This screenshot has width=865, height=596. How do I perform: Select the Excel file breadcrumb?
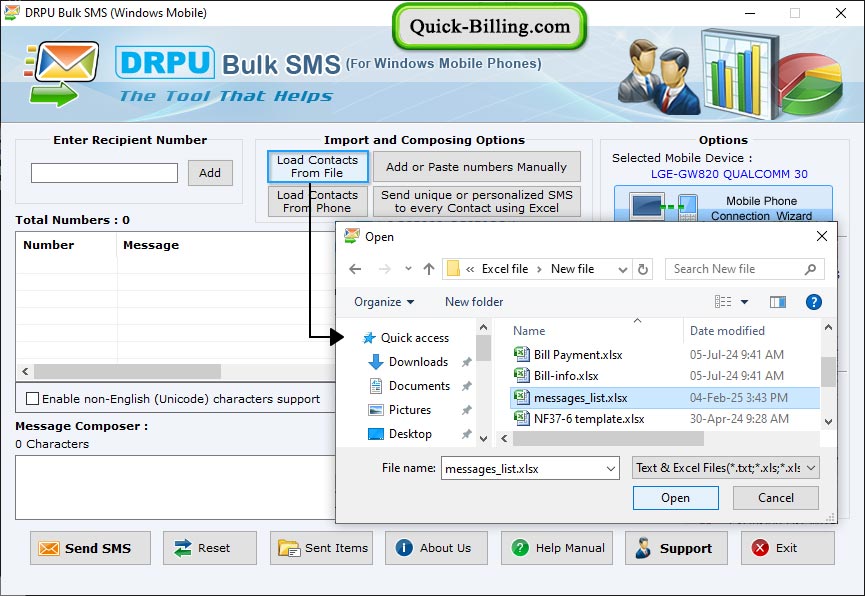pos(505,269)
